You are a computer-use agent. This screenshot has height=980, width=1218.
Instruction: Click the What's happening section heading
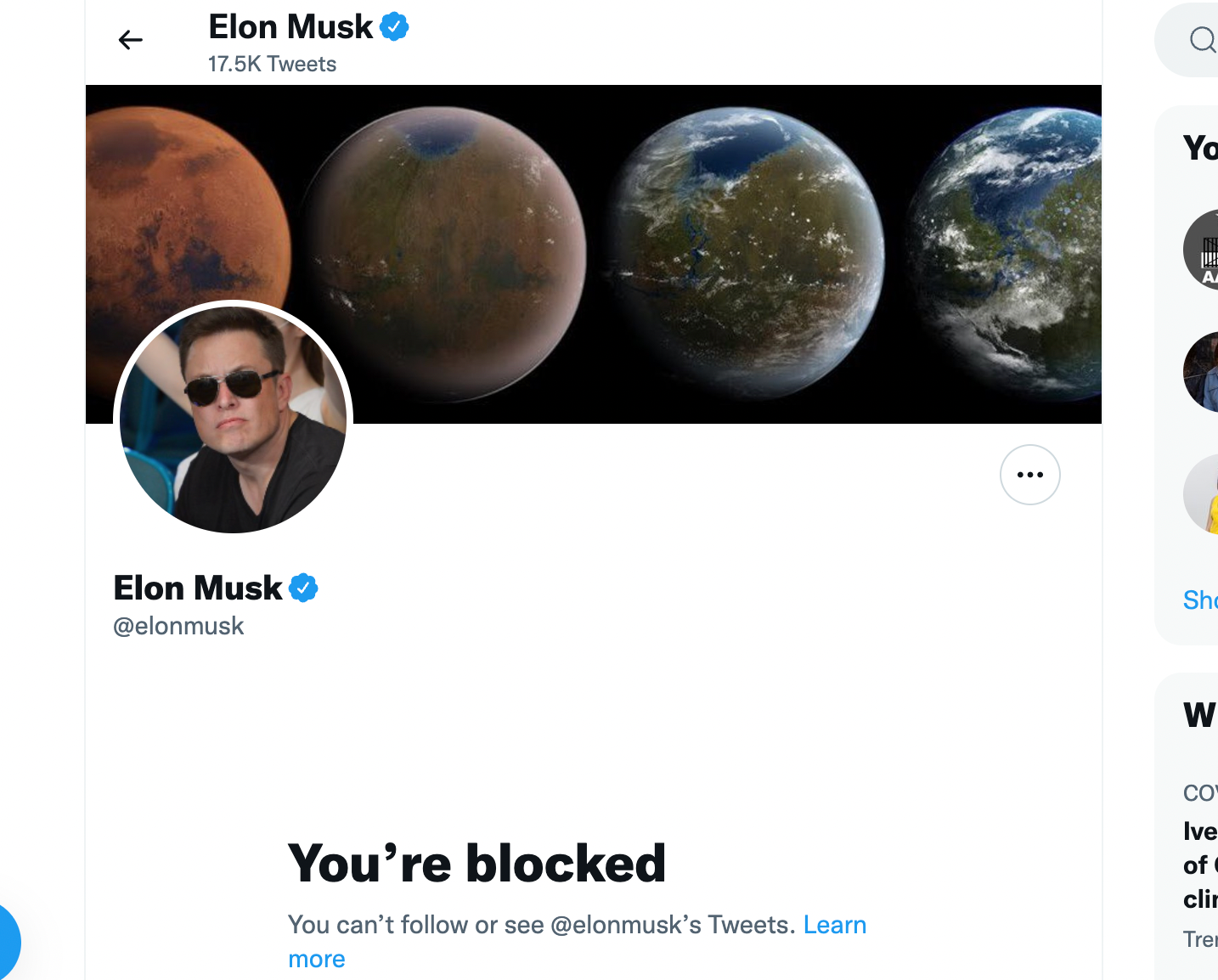[x=1200, y=714]
